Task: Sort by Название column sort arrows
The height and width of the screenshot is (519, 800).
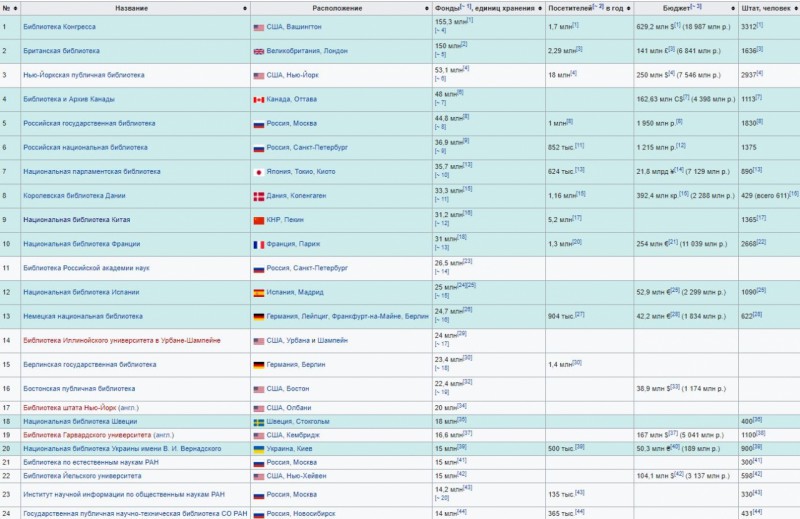Action: tap(245, 8)
